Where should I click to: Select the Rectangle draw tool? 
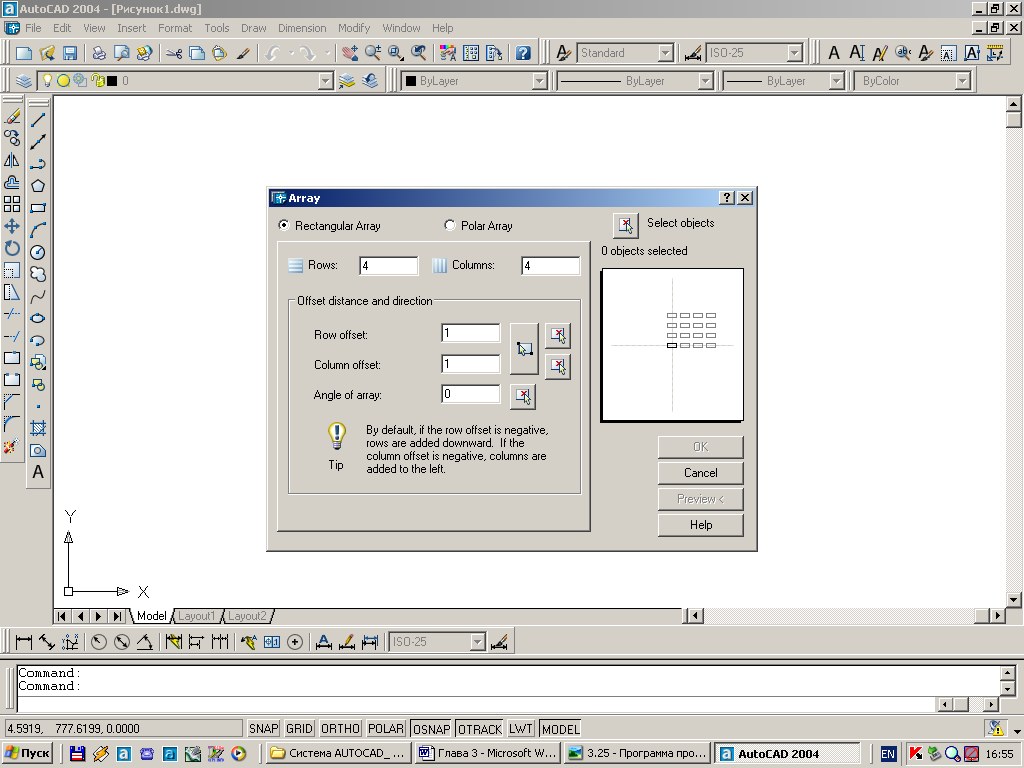(x=38, y=208)
